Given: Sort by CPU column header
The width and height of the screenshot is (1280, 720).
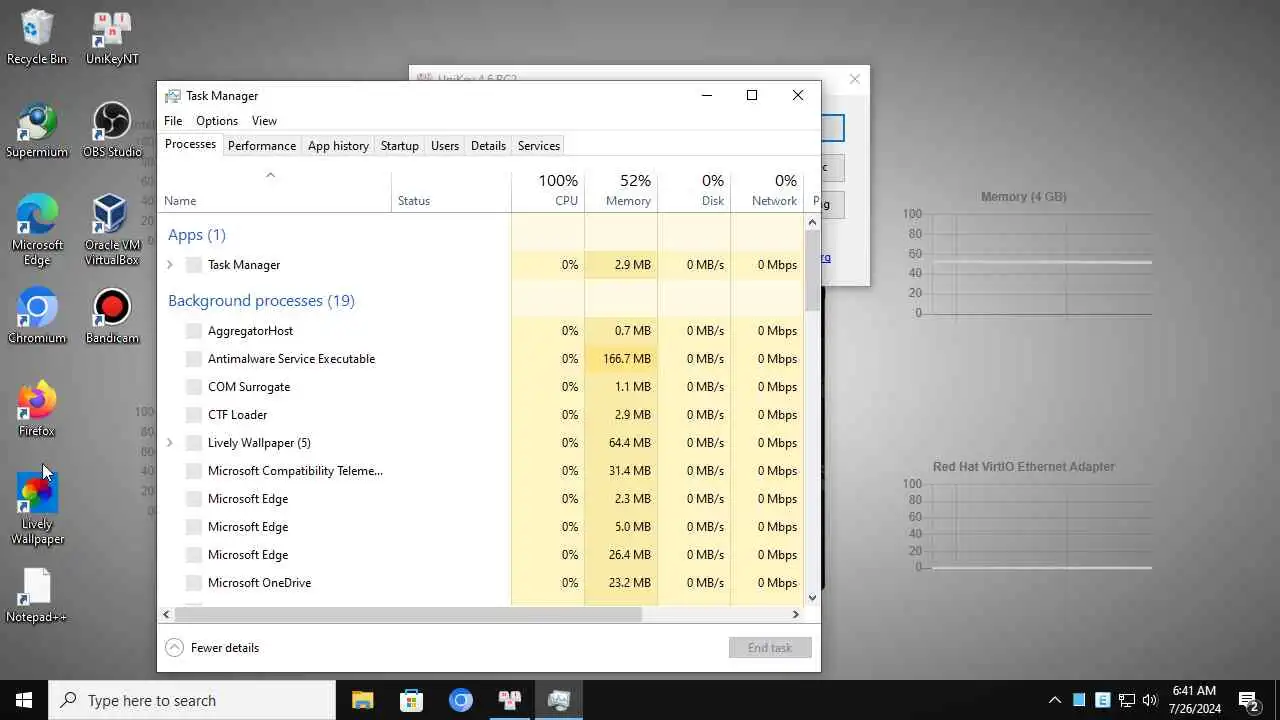Looking at the screenshot, I should [x=548, y=191].
